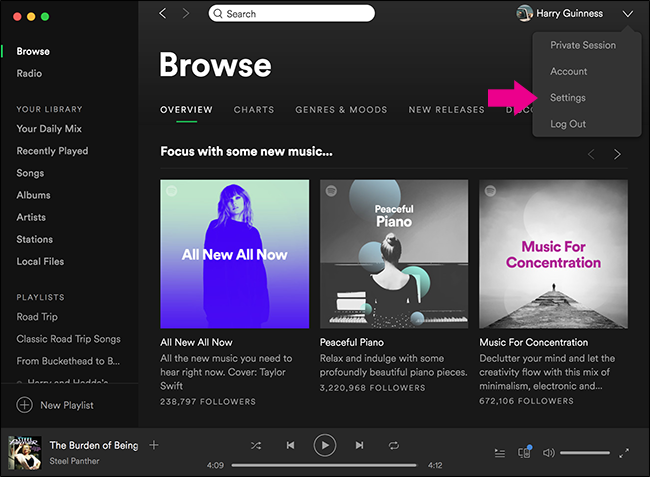Show next items in the Focus carousel

click(617, 155)
